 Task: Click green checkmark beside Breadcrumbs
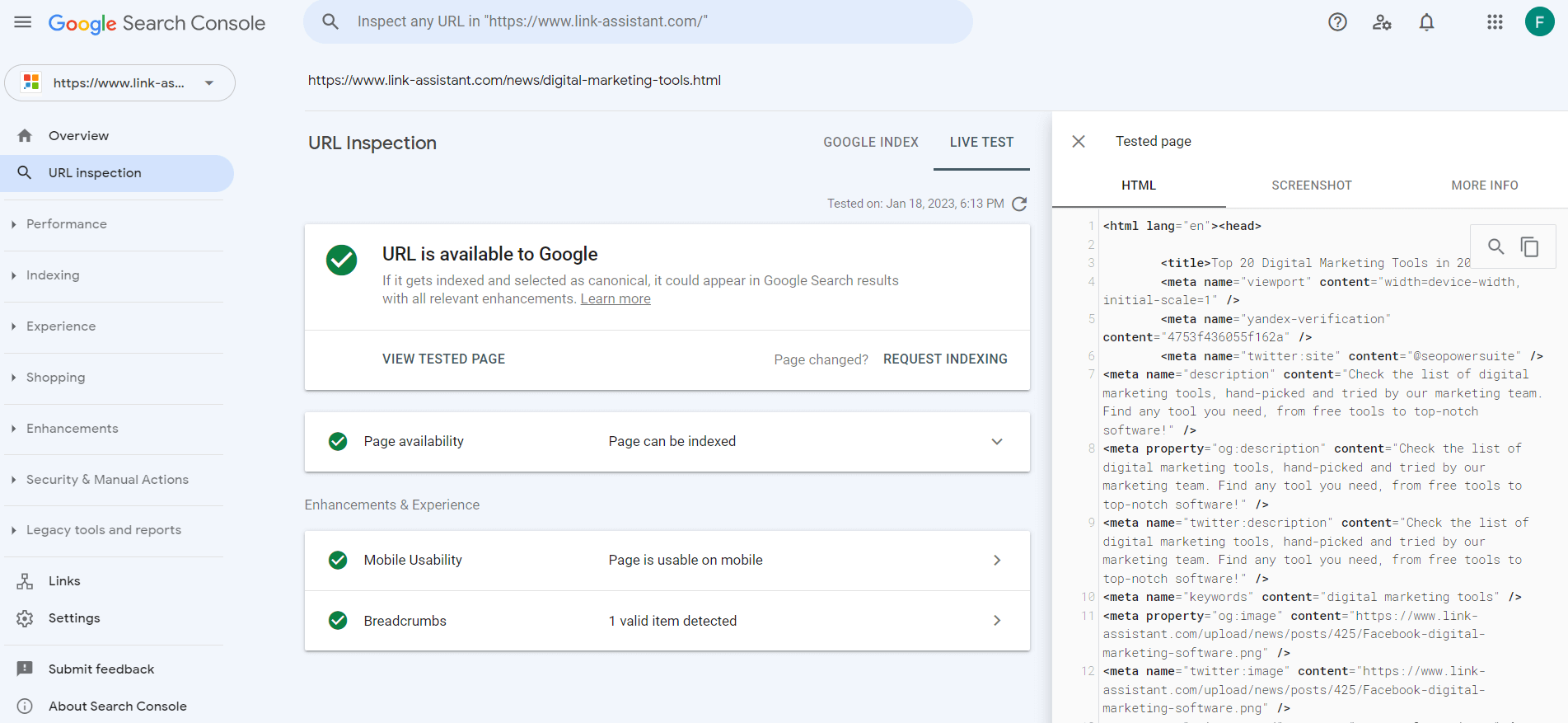coord(338,621)
